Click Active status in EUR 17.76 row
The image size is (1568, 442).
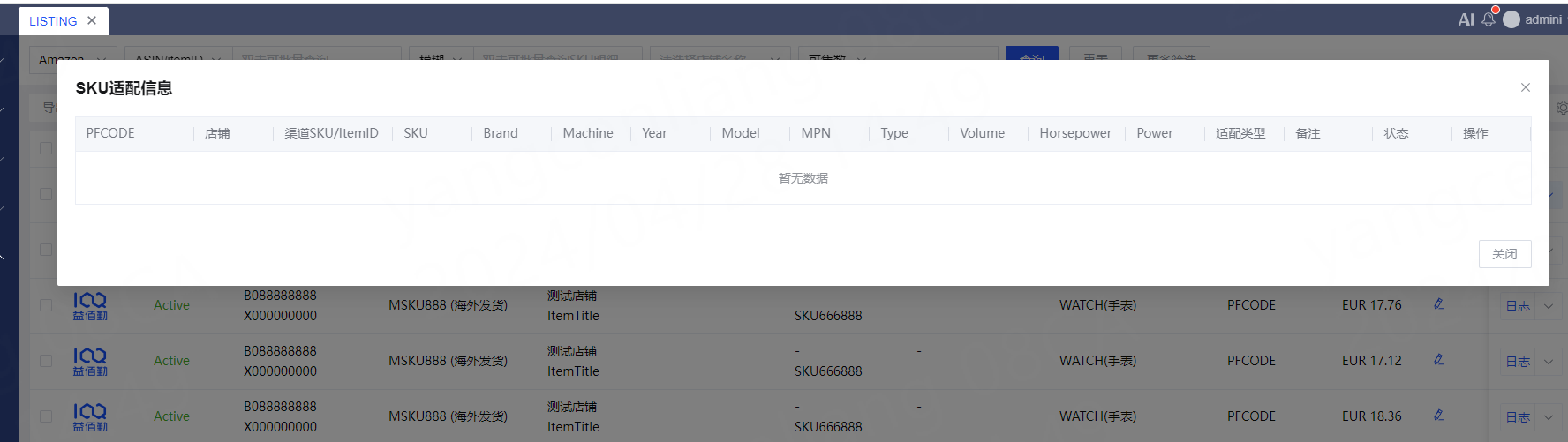click(x=171, y=305)
